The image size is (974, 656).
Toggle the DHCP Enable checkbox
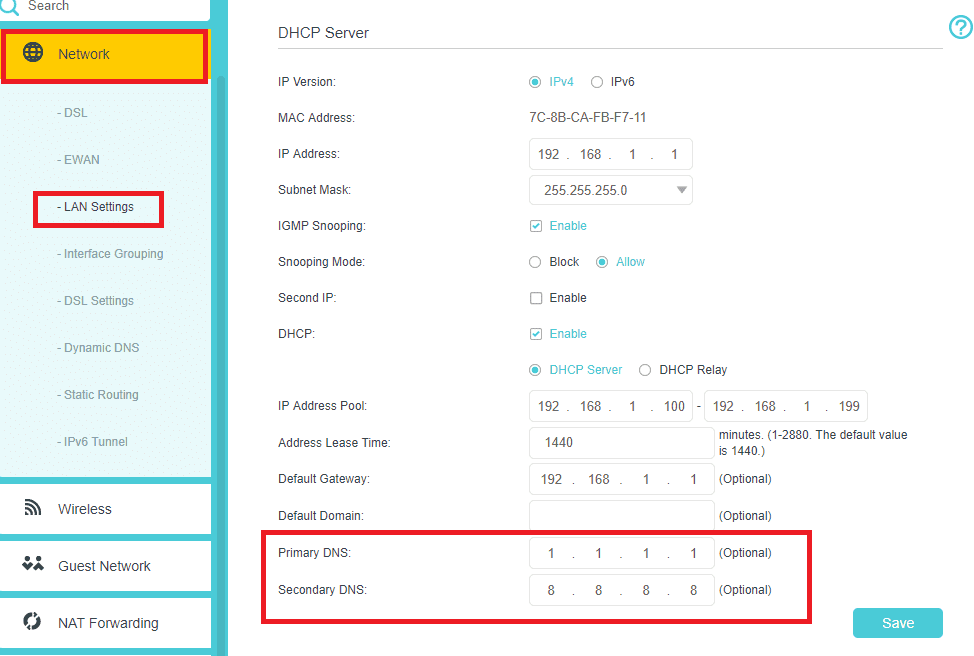pyautogui.click(x=535, y=334)
